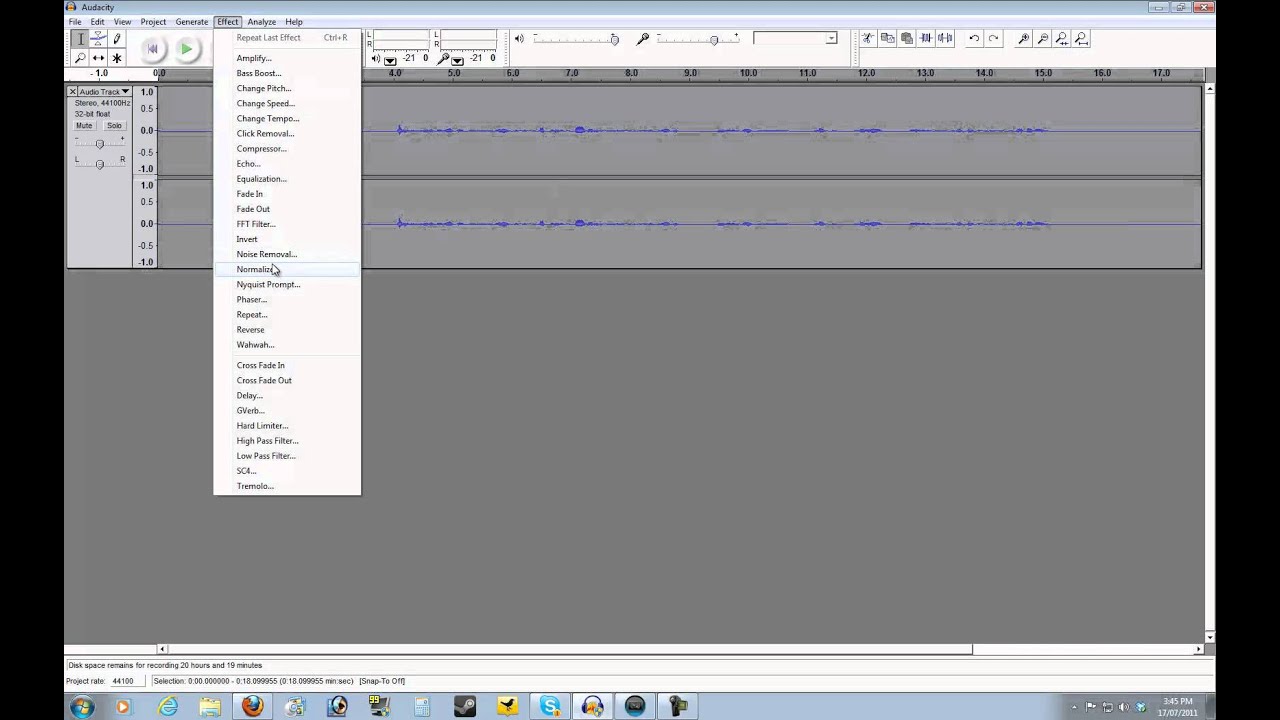Click the Zoom In magnifier icon
The image size is (1280, 720).
[1024, 38]
